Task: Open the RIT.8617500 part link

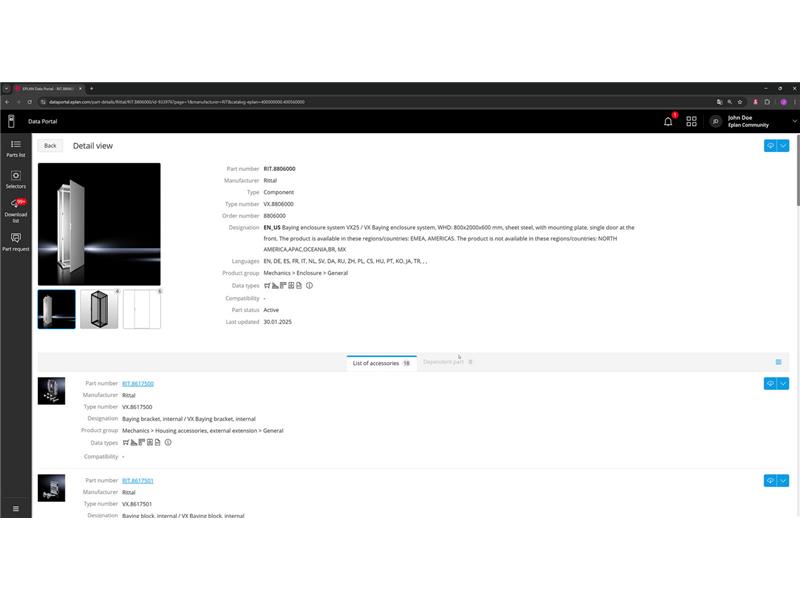Action: point(138,384)
